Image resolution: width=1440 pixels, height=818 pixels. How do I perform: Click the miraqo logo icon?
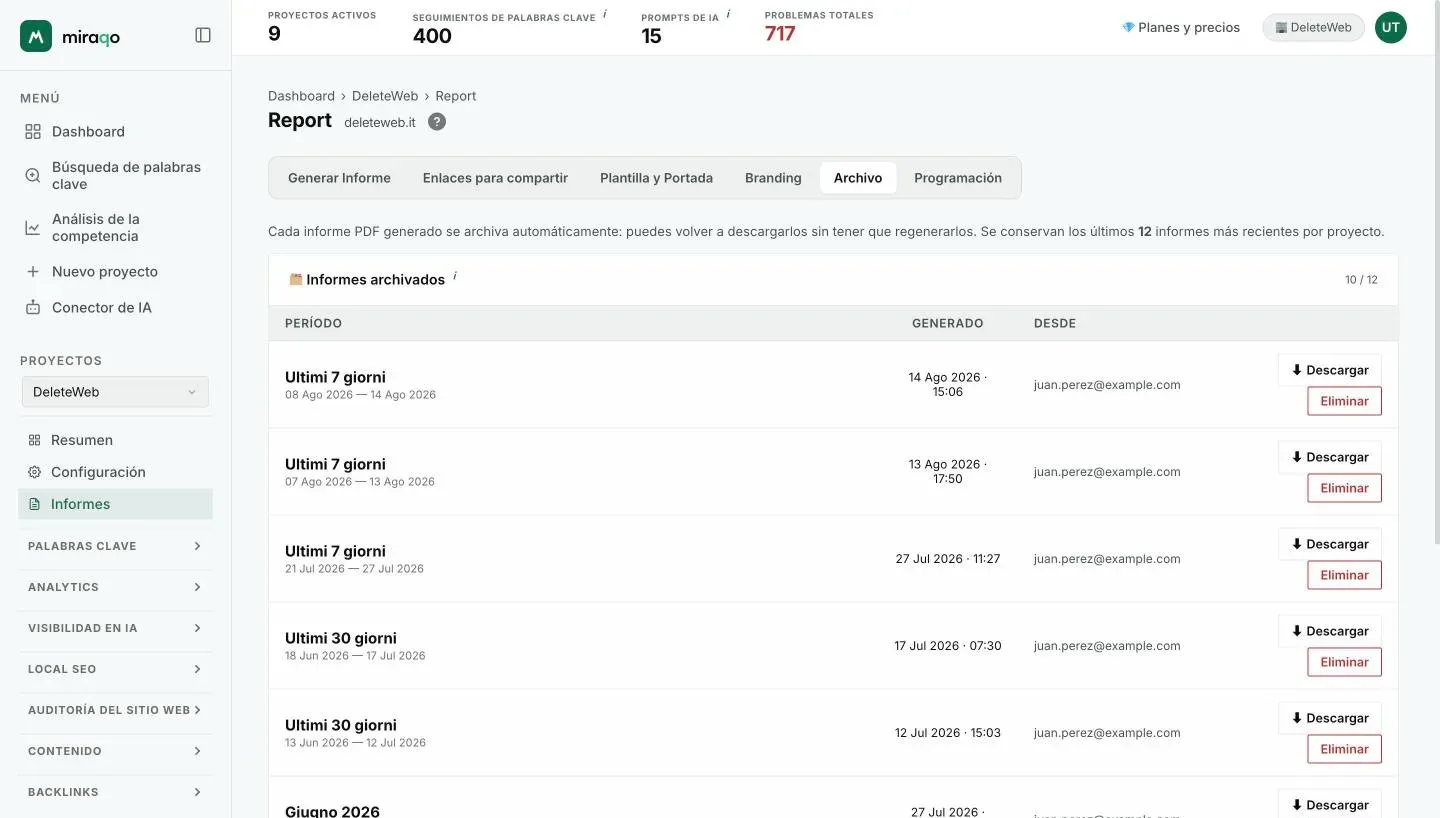coord(36,36)
